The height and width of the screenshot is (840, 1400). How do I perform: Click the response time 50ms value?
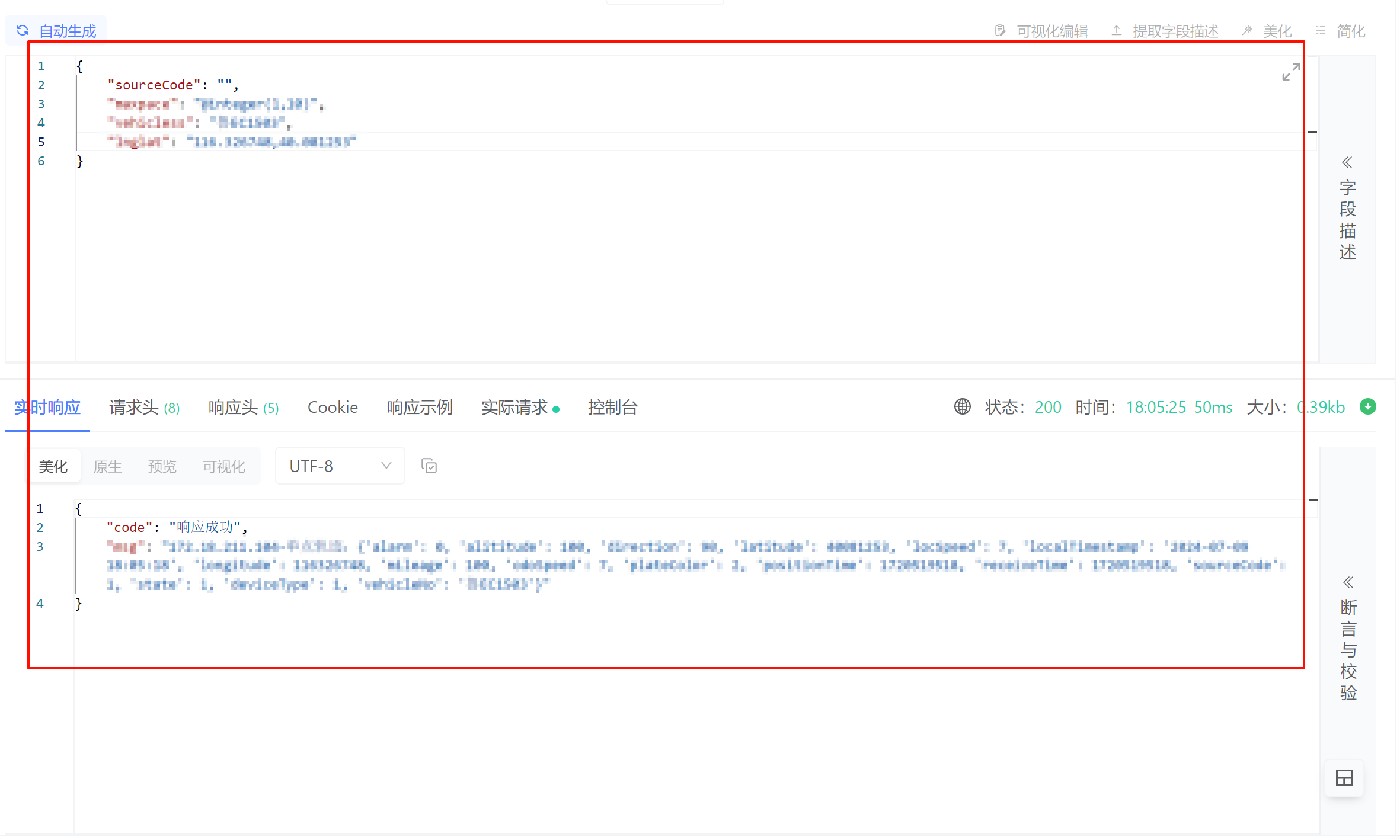click(1213, 407)
